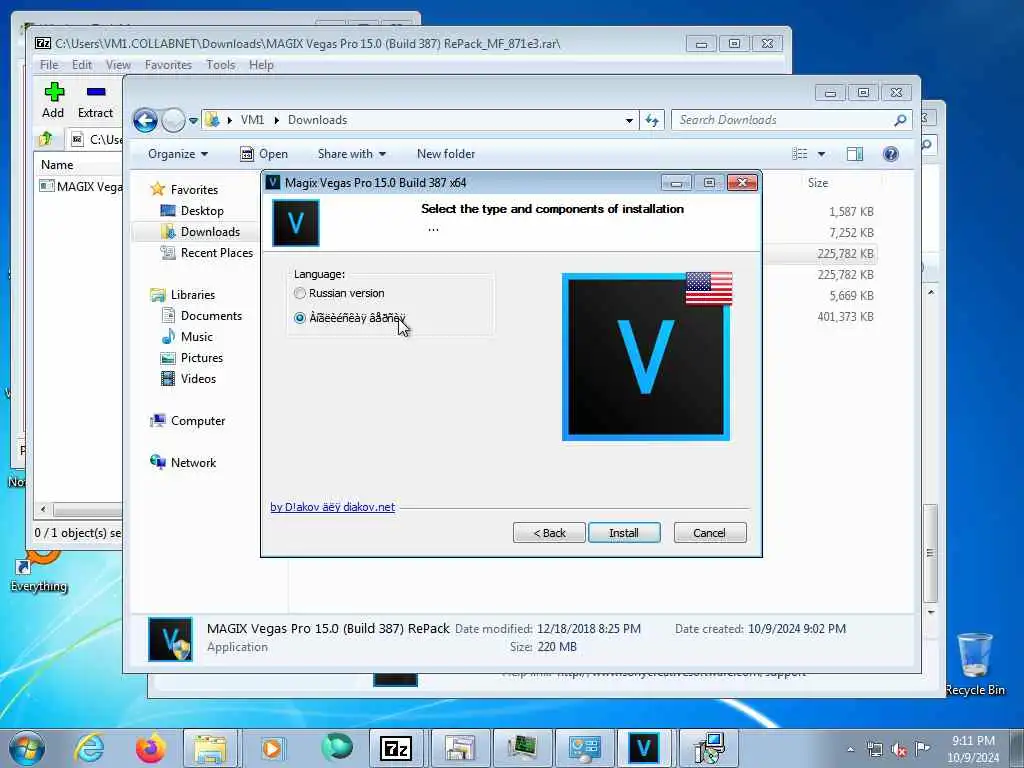Switch to Vegas installer taskbar icon
The height and width of the screenshot is (768, 1024).
point(644,748)
